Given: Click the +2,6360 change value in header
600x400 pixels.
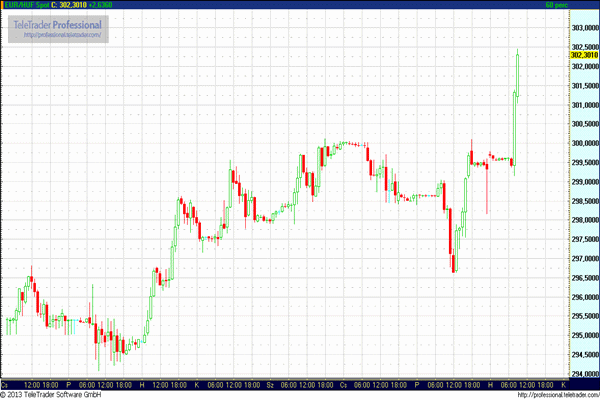Looking at the screenshot, I should point(101,5).
